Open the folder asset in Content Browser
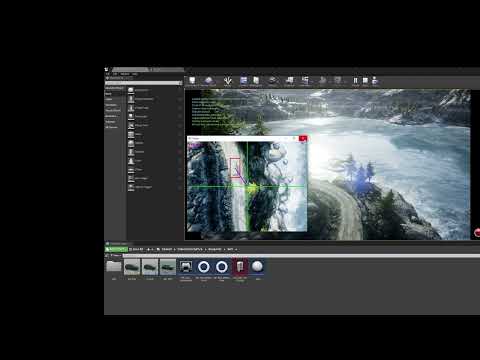The image size is (480, 360). (114, 267)
